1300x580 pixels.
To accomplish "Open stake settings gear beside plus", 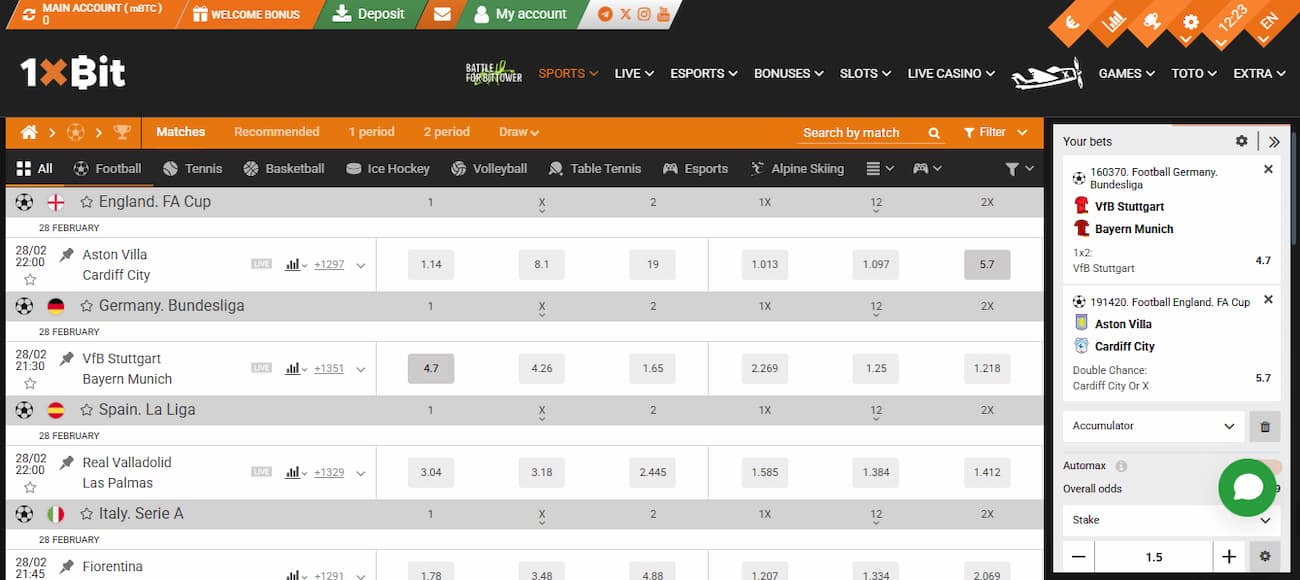I will [x=1265, y=557].
